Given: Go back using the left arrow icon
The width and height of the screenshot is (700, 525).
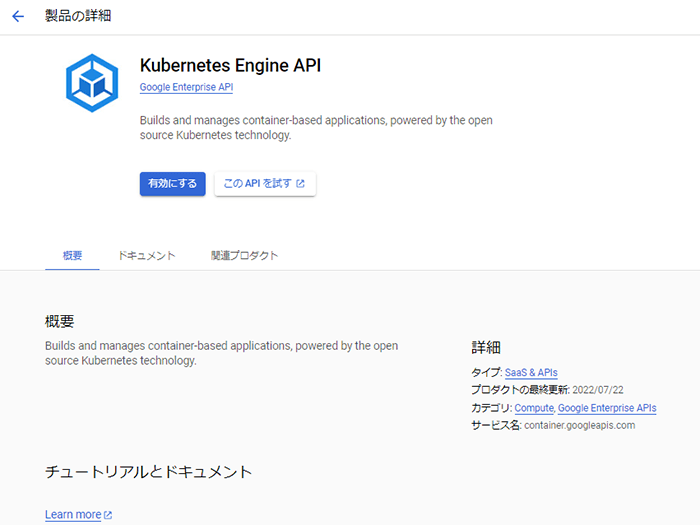Looking at the screenshot, I should pos(18,17).
